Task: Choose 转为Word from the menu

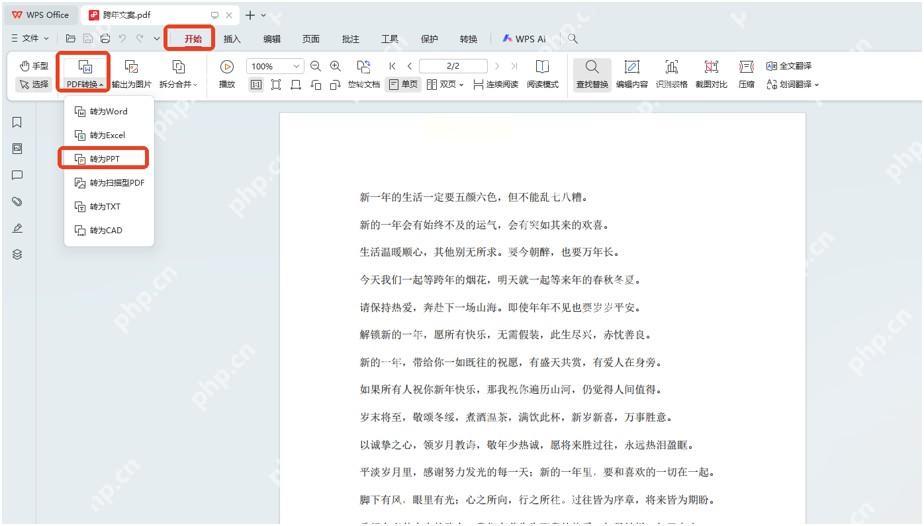Action: click(108, 111)
